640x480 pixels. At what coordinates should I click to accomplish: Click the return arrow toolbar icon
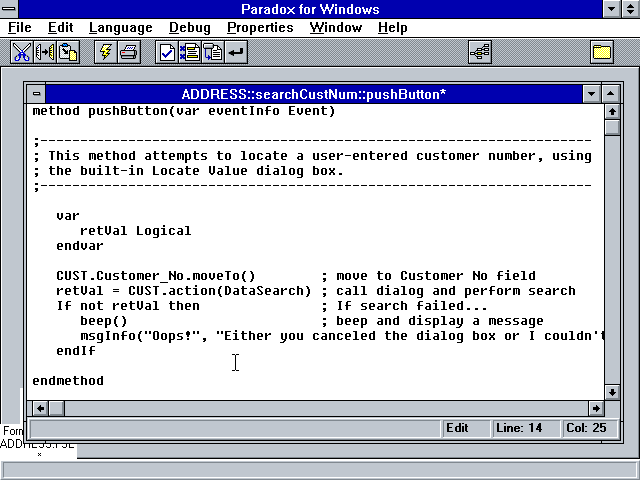pos(236,52)
